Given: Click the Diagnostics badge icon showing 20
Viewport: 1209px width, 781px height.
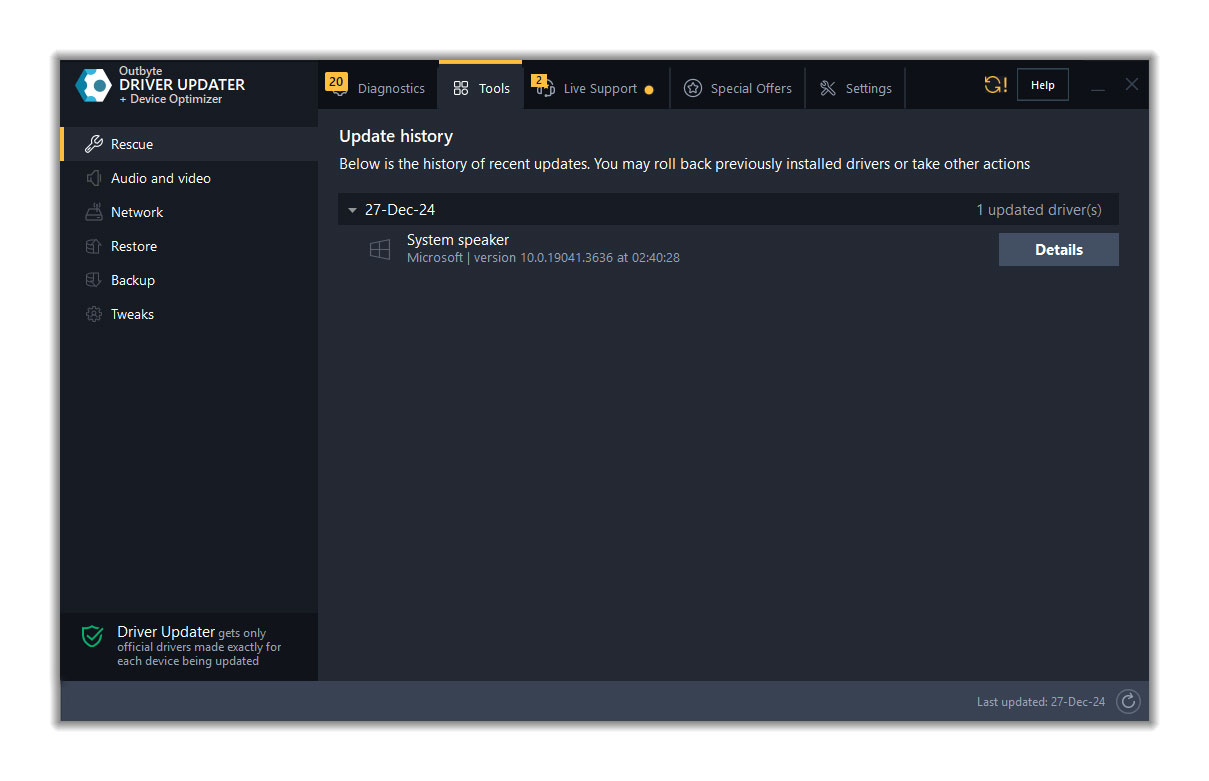Looking at the screenshot, I should coord(336,84).
